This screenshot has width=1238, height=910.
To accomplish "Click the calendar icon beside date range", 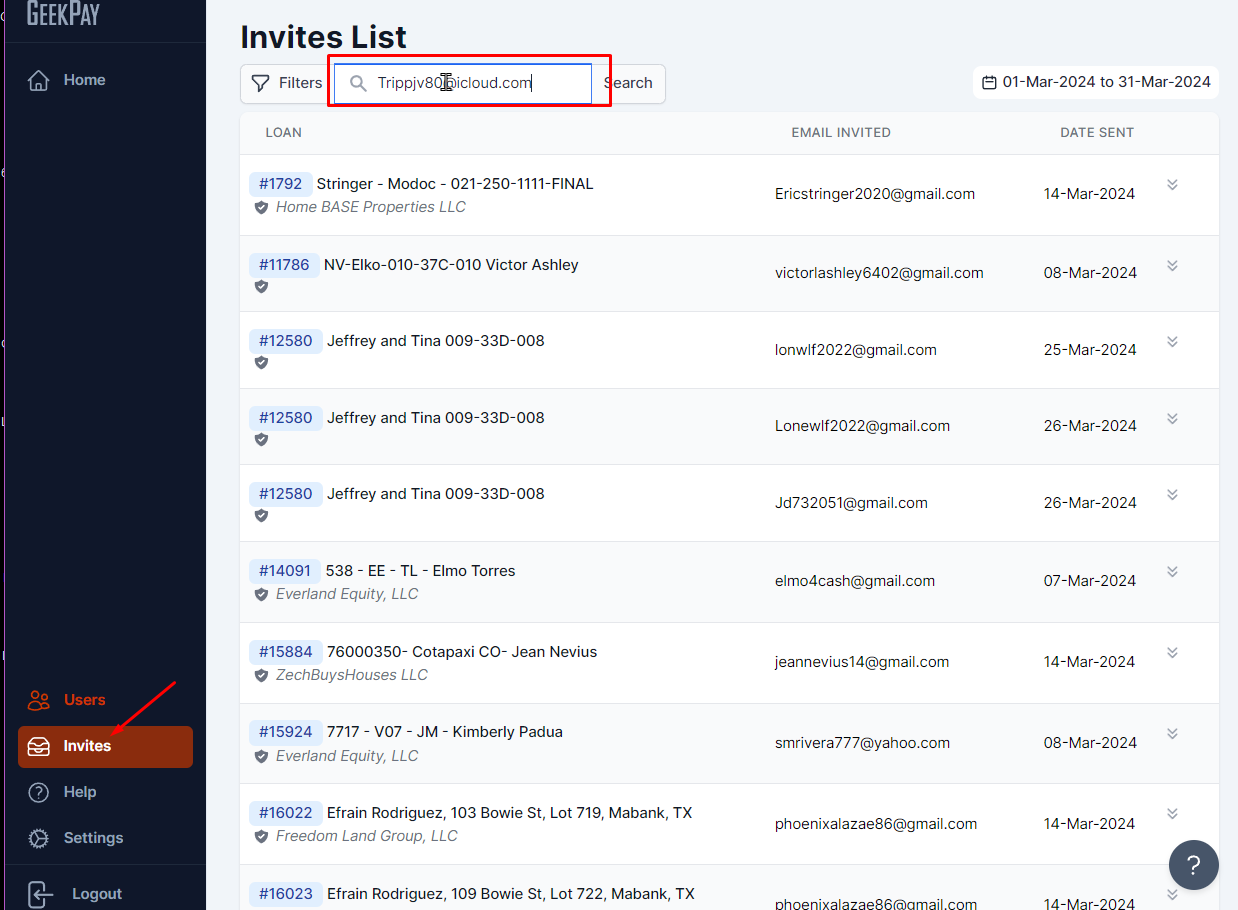I will [989, 82].
